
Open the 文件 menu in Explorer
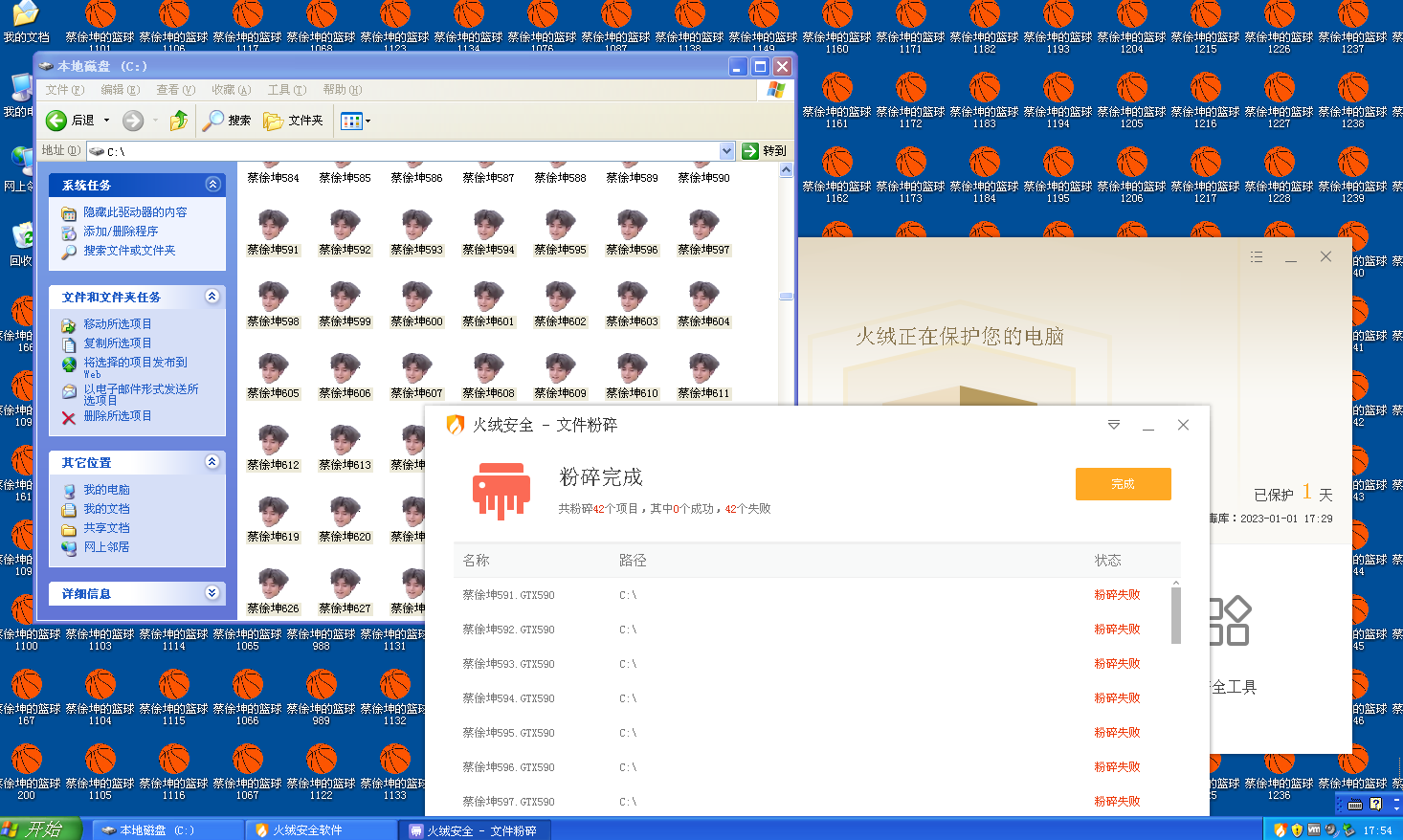pos(64,90)
